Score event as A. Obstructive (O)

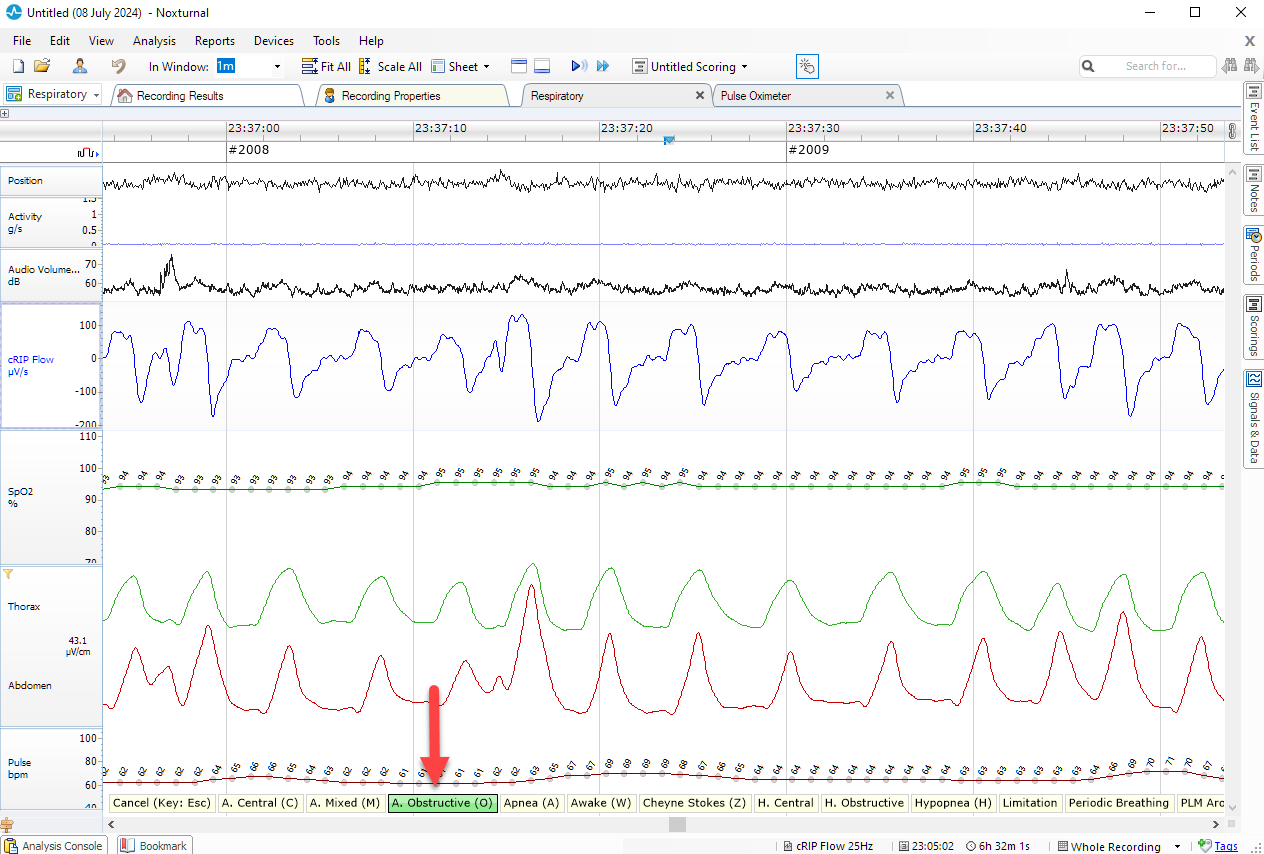(x=443, y=803)
